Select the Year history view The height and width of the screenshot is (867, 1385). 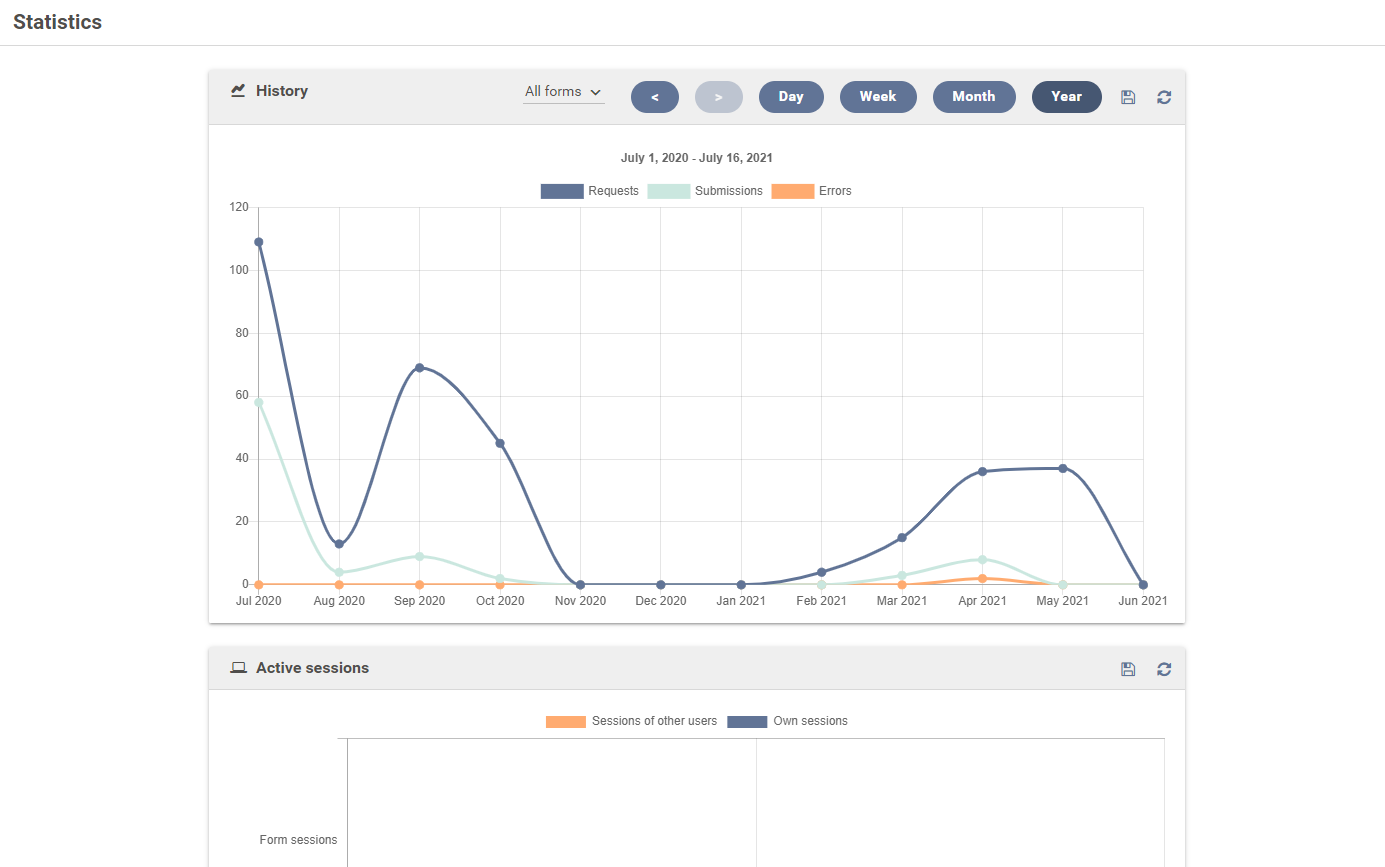pyautogui.click(x=1066, y=97)
